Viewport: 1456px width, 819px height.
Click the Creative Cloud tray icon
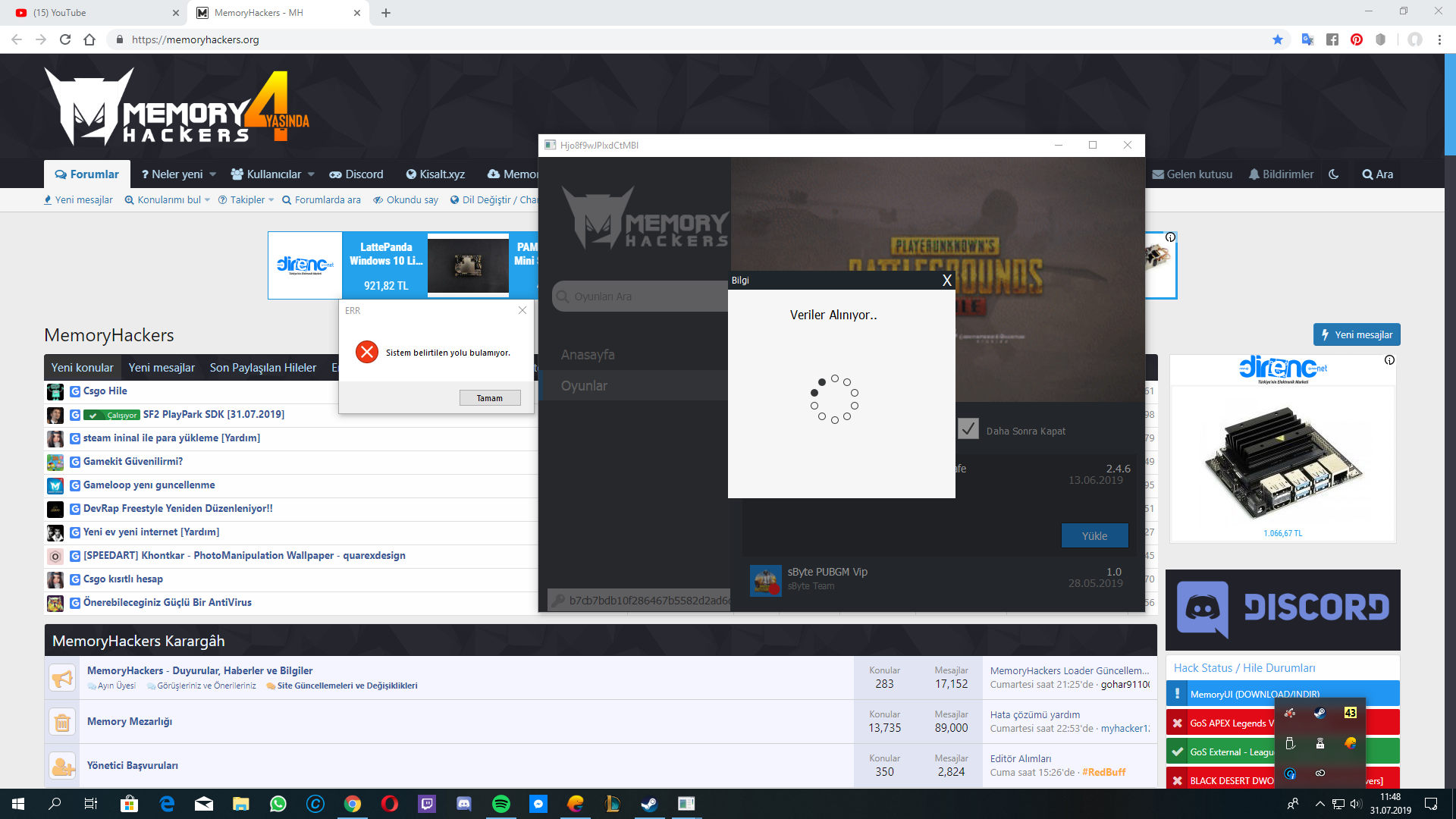pyautogui.click(x=1320, y=773)
